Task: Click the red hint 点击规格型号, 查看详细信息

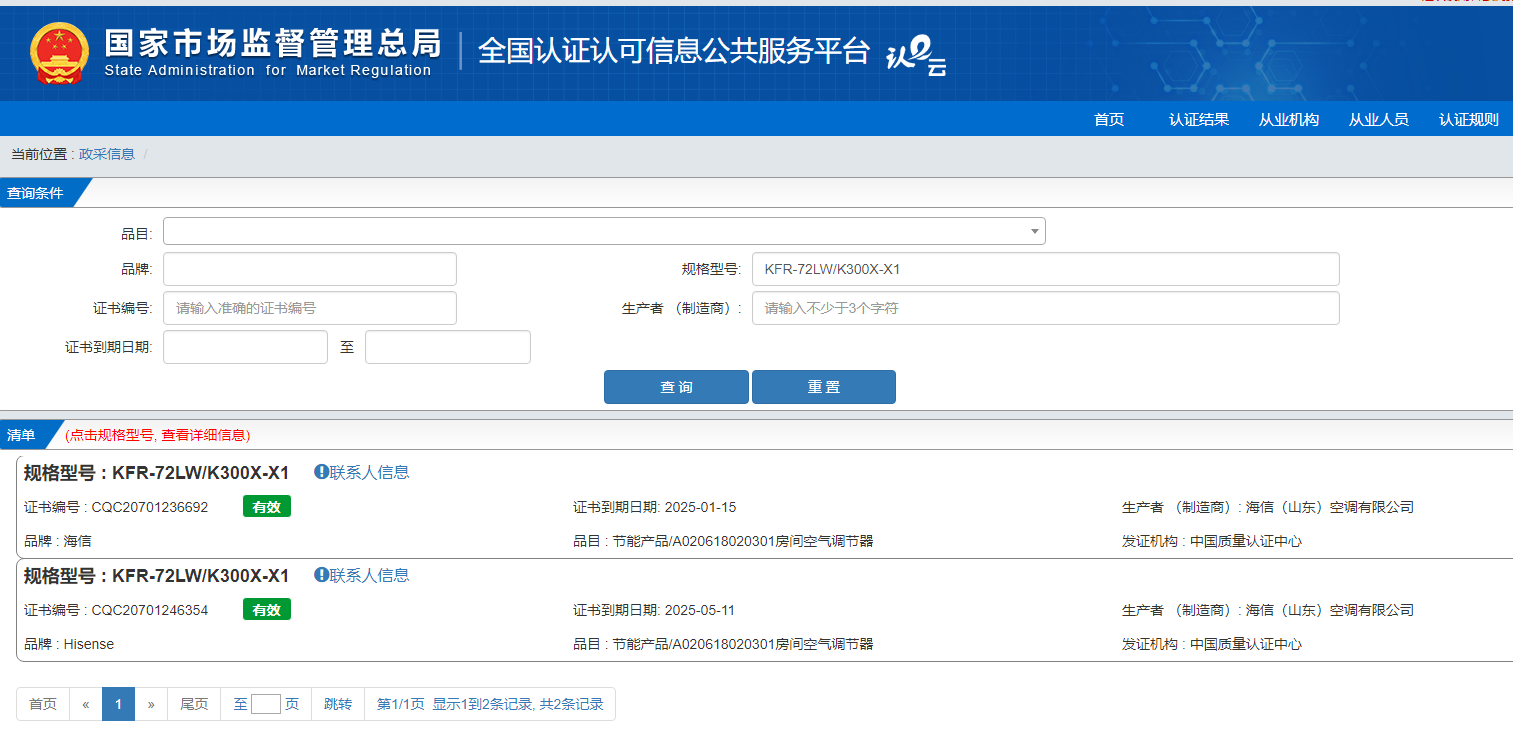Action: click(x=158, y=435)
